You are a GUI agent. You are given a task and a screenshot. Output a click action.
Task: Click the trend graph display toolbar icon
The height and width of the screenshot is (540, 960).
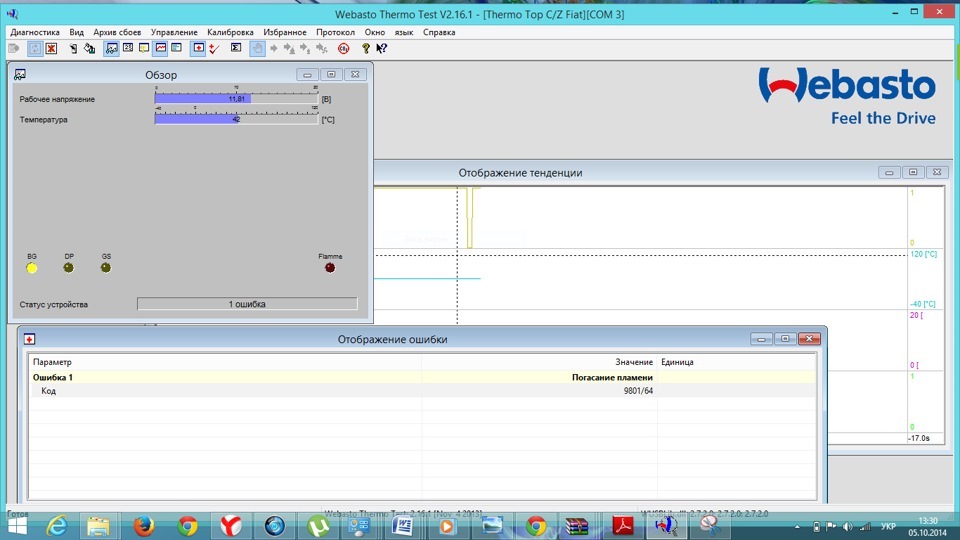pyautogui.click(x=160, y=48)
